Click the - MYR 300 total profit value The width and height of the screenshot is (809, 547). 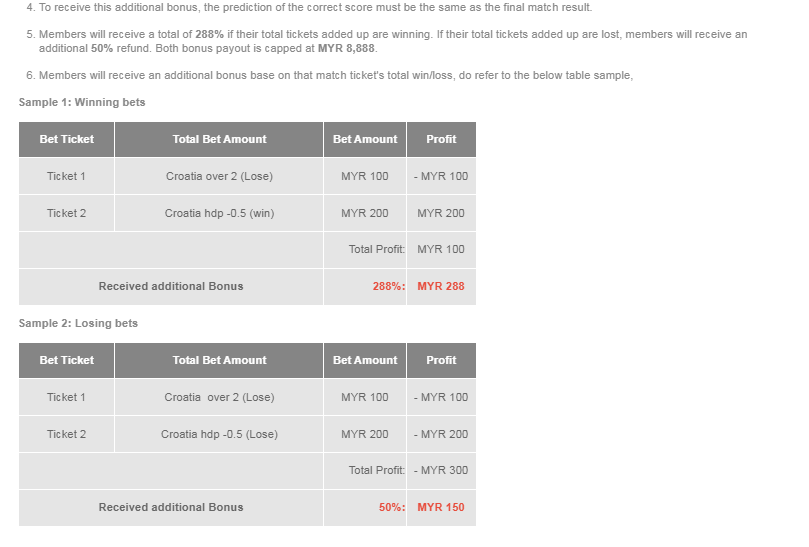(x=441, y=470)
